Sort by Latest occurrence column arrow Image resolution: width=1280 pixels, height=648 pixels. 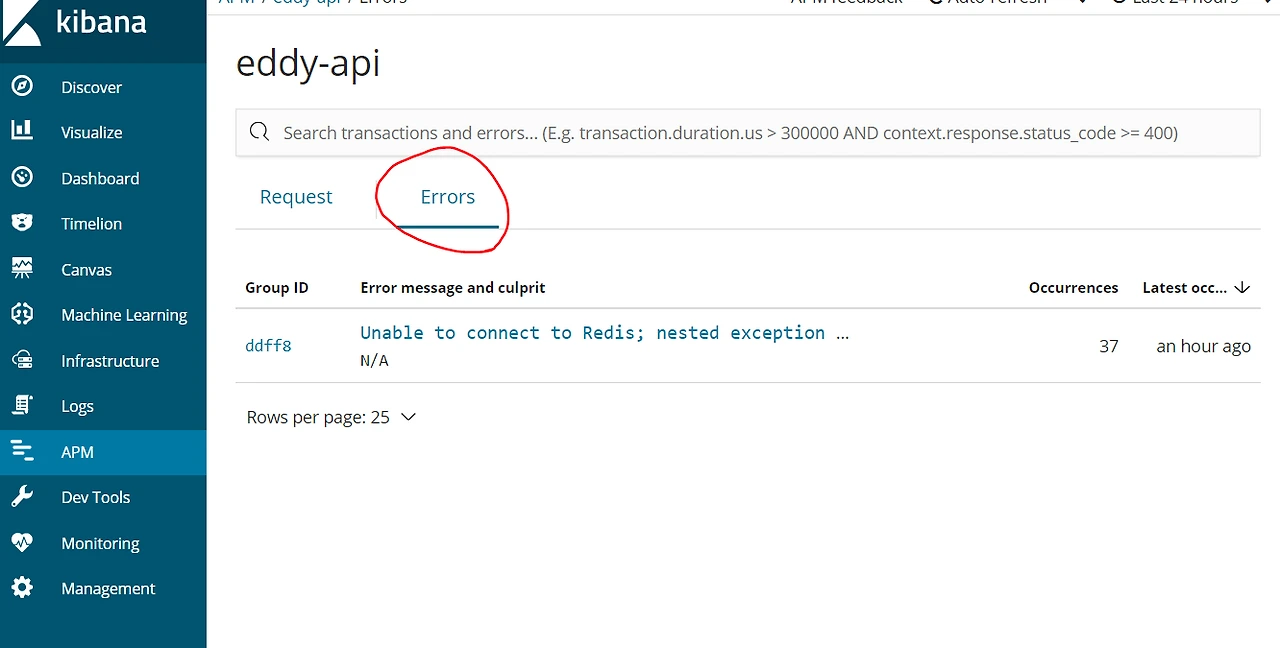click(x=1242, y=287)
